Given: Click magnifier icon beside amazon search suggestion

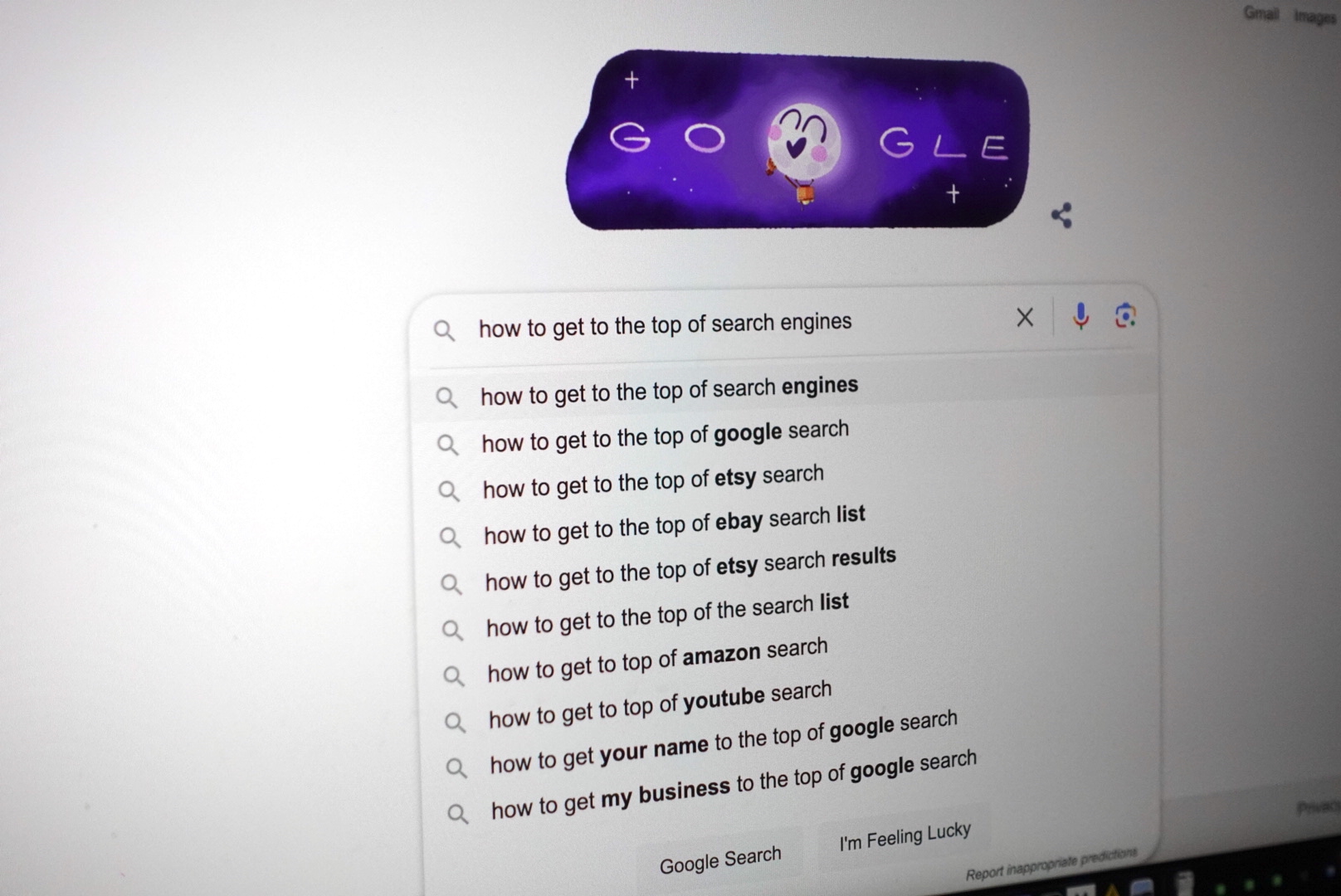Looking at the screenshot, I should pos(453,676).
